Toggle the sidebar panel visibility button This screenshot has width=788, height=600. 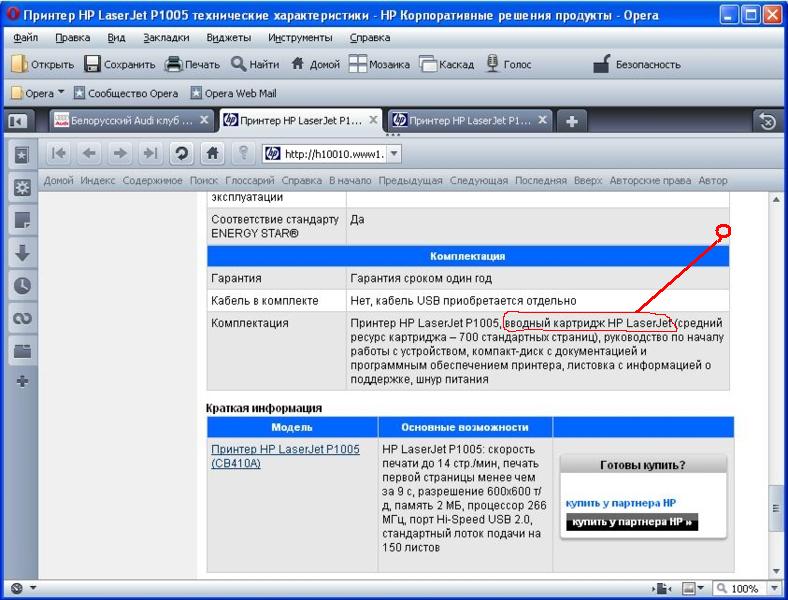coord(17,121)
